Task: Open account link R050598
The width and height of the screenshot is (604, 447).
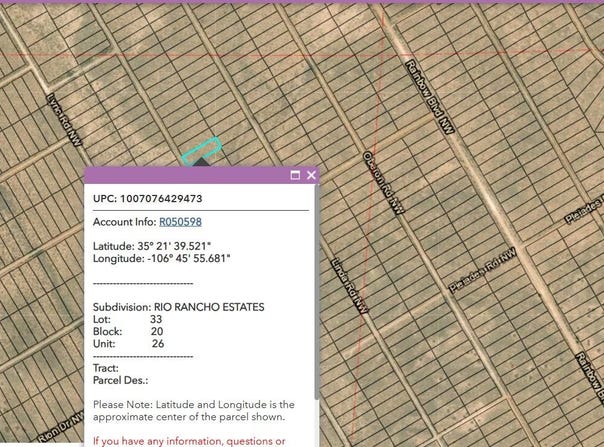Action: [180, 222]
